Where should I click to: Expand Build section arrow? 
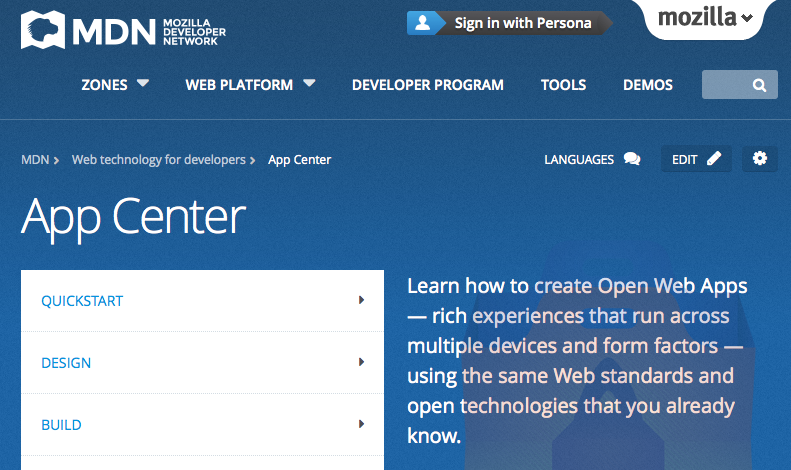(x=361, y=424)
